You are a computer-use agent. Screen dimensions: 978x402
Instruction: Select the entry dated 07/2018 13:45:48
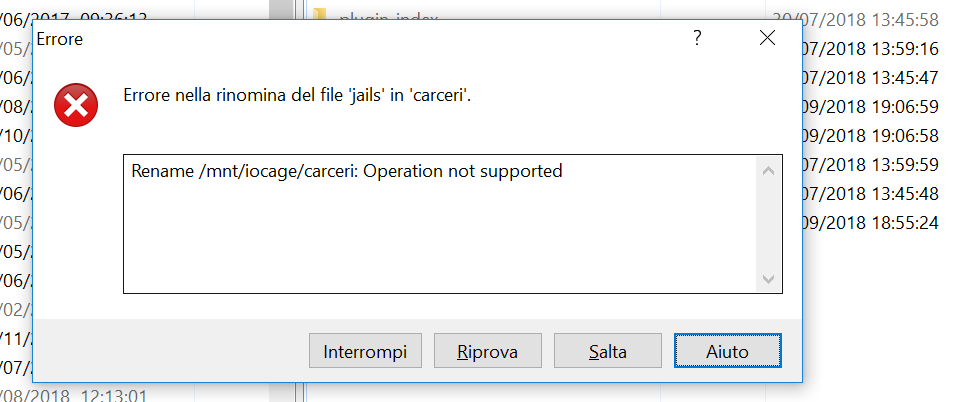870,194
